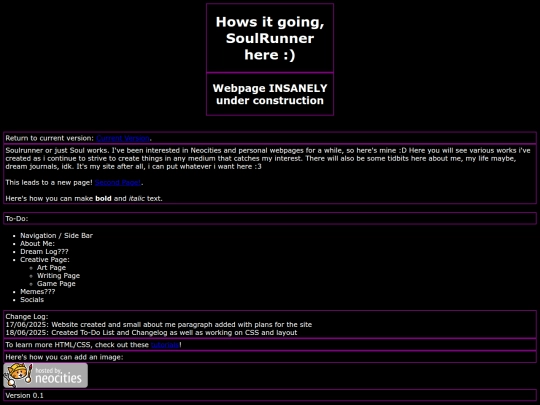This screenshot has height=405, width=540.
Task: Select the 'Hows it going, SoulRunner here :)' heading
Action: (270, 38)
